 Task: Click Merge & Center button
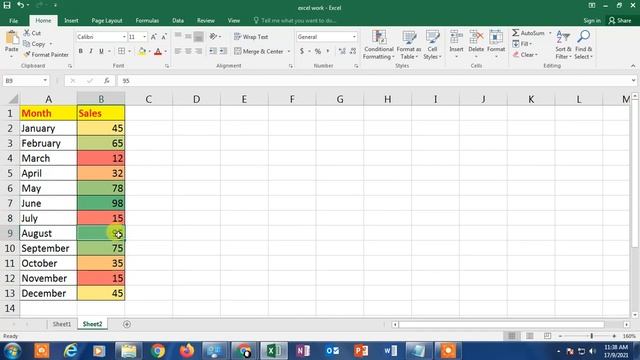pyautogui.click(x=259, y=51)
